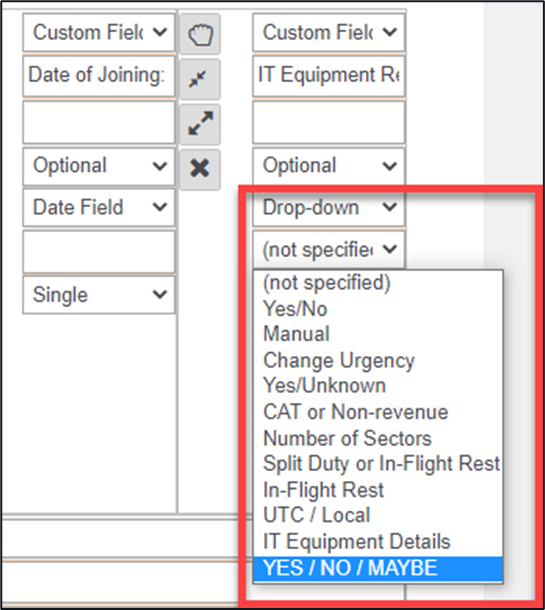This screenshot has width=545, height=610.
Task: Open the Date Field type dropdown
Action: tap(99, 207)
